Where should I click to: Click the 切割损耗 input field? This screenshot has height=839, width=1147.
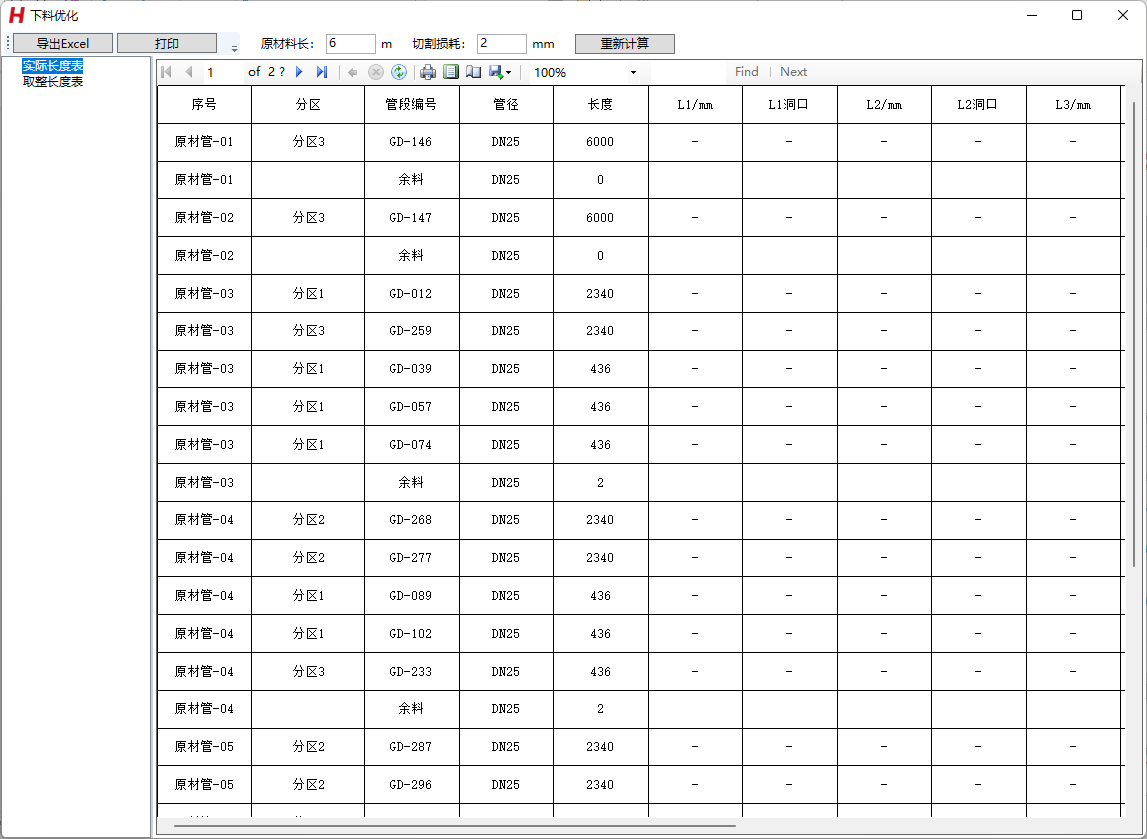click(501, 44)
